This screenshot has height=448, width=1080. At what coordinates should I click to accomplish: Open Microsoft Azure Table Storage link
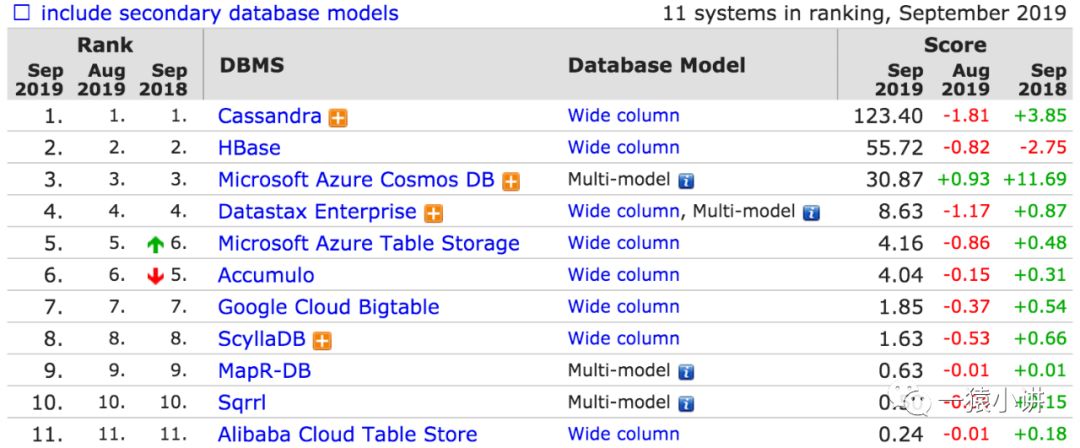(x=368, y=243)
